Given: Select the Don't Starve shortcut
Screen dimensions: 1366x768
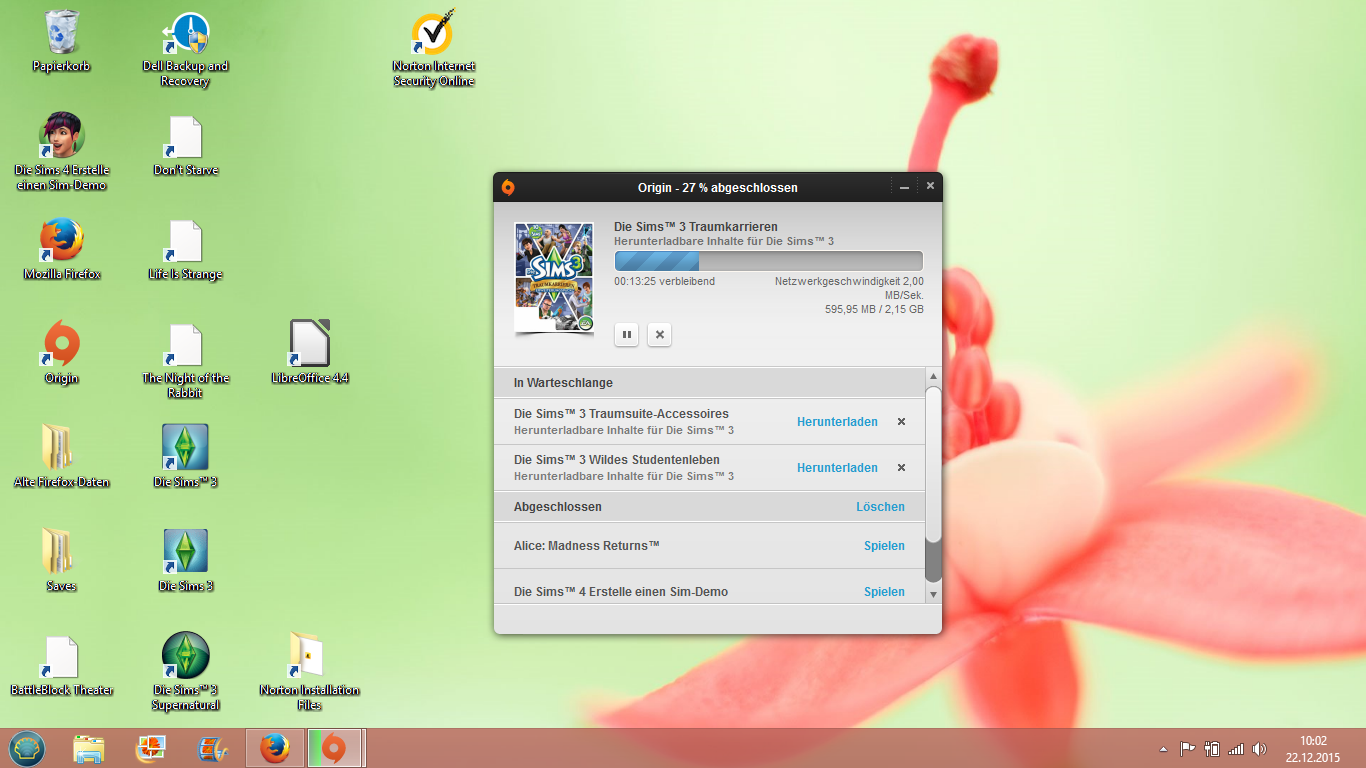Looking at the screenshot, I should 185,146.
